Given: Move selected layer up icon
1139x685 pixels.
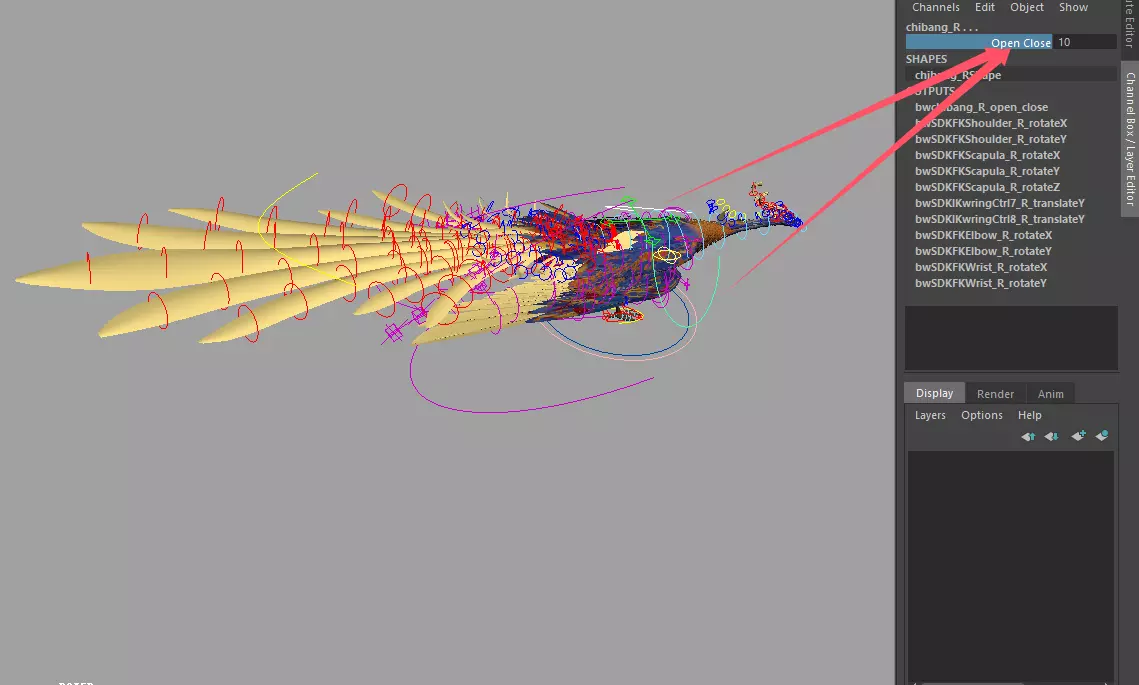Looking at the screenshot, I should tap(1028, 437).
